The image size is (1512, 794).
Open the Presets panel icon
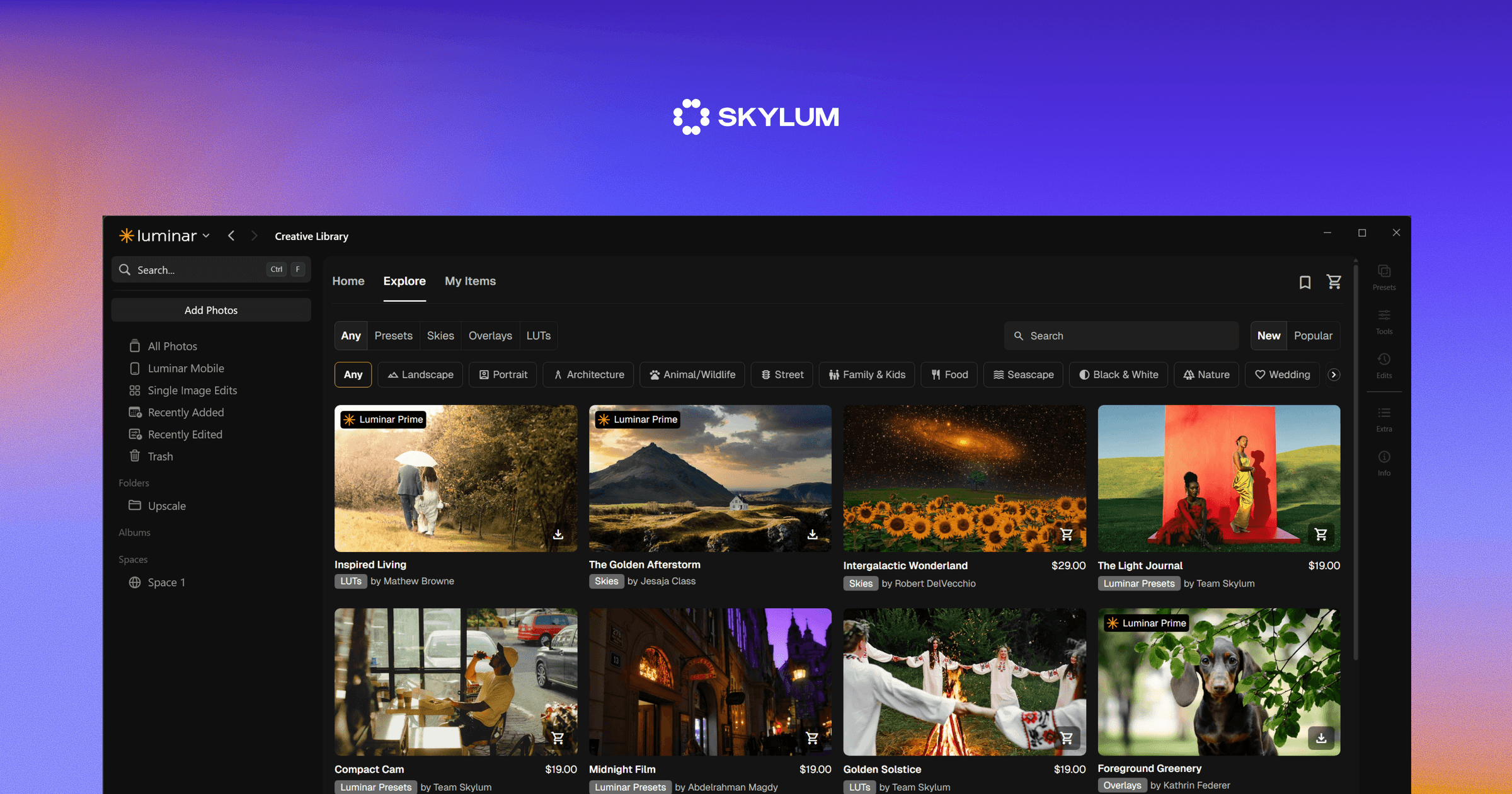(1383, 277)
